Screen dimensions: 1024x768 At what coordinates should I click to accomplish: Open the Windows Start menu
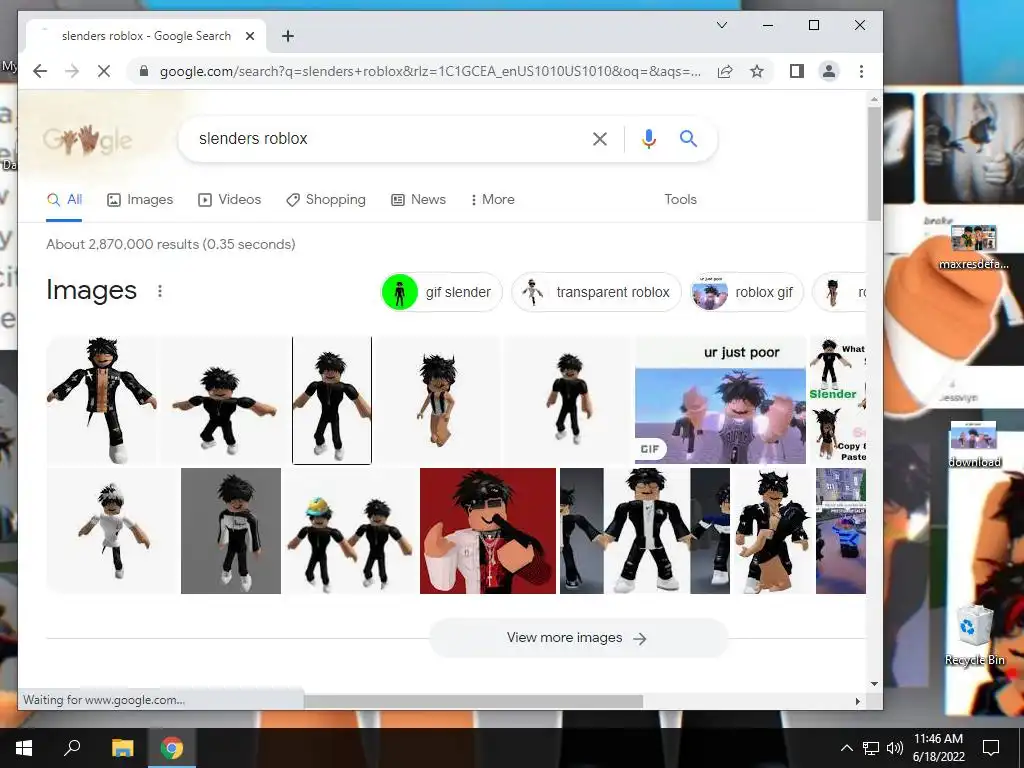click(x=24, y=748)
